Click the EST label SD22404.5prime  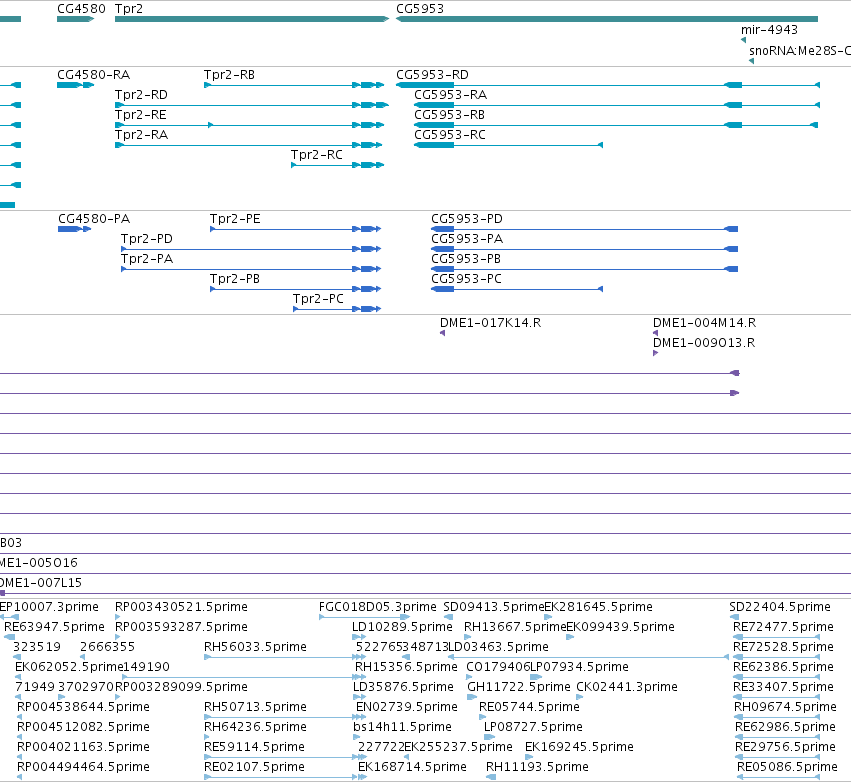779,607
